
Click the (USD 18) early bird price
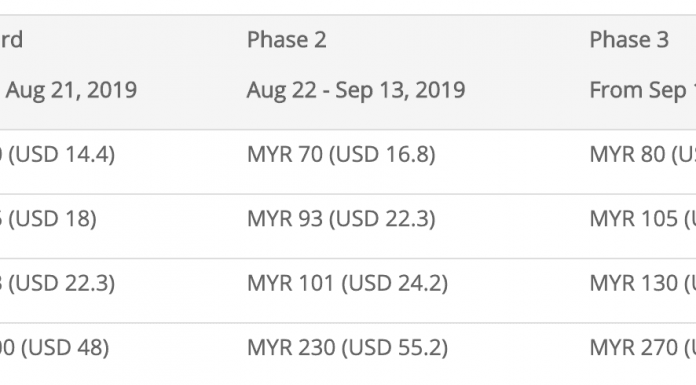click(52, 219)
